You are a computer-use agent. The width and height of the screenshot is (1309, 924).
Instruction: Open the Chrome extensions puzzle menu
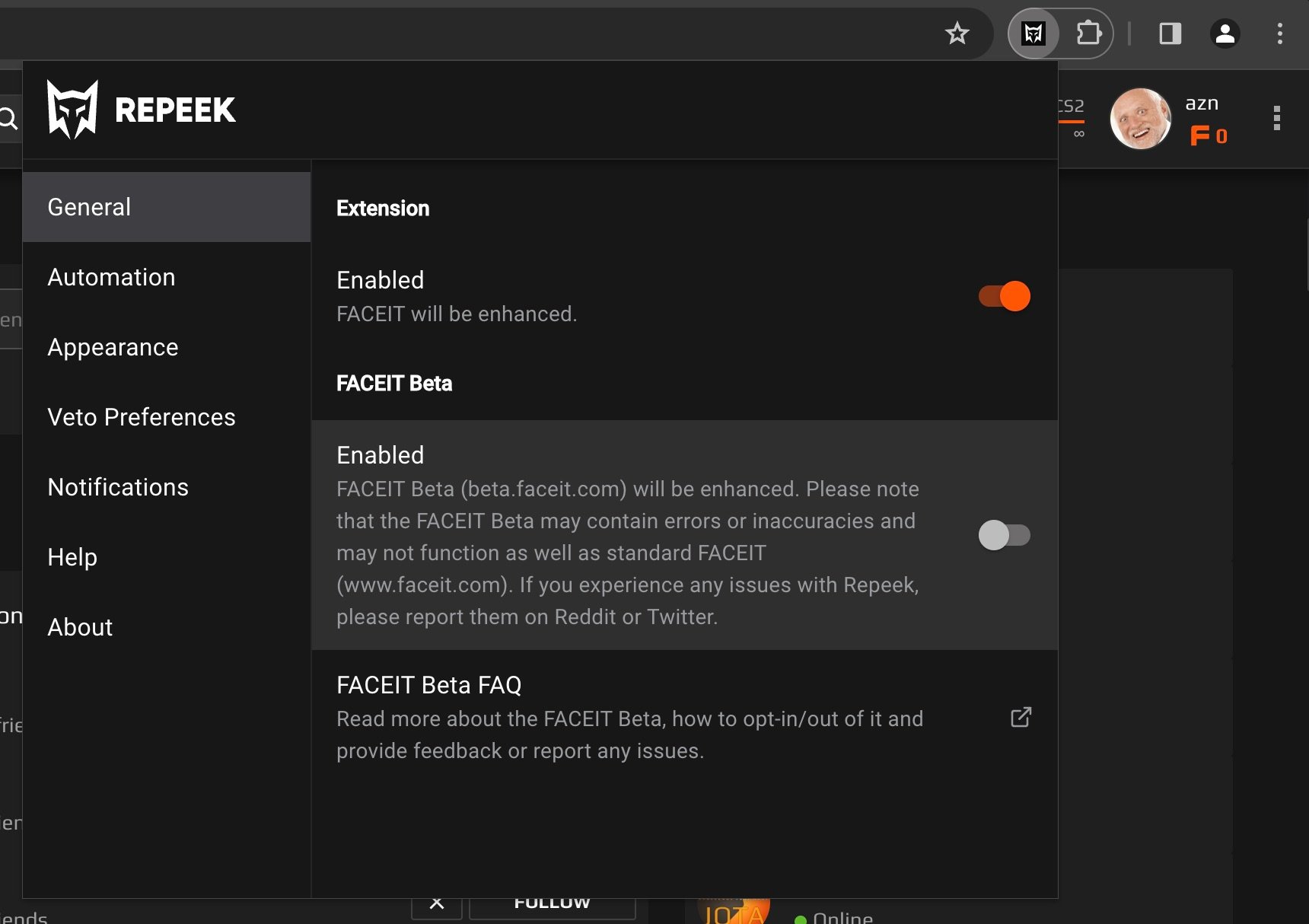coord(1089,33)
